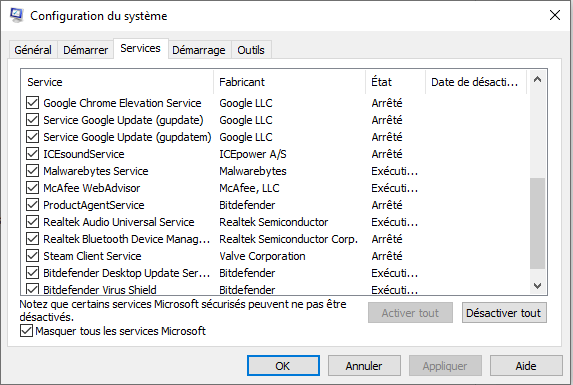Open the Démarrer tab
The height and width of the screenshot is (385, 573).
point(86,50)
